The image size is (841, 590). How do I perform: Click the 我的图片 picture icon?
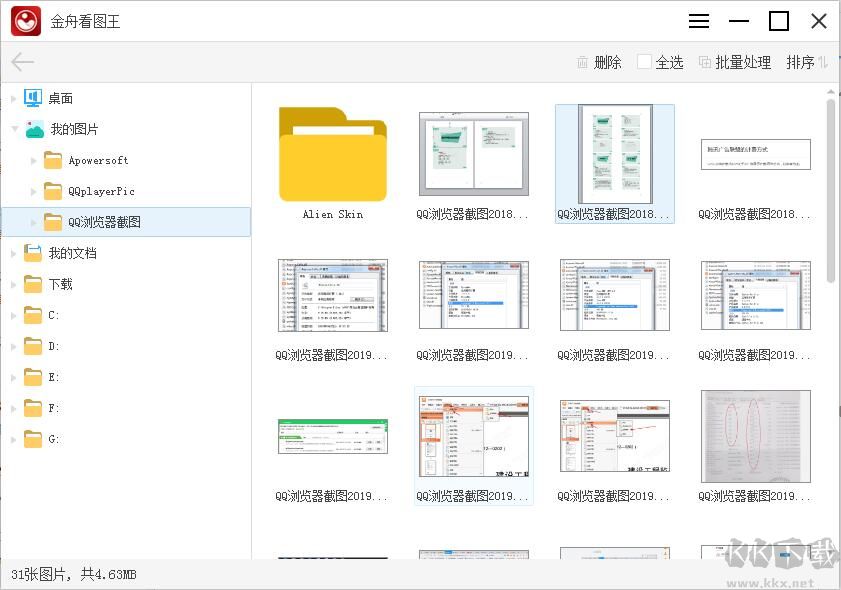coord(35,129)
